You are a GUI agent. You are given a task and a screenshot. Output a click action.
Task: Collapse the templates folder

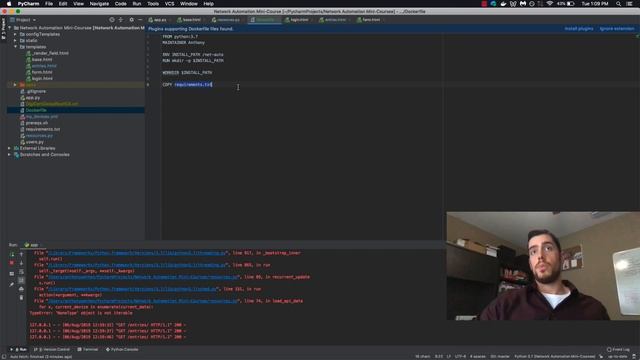coord(16,47)
